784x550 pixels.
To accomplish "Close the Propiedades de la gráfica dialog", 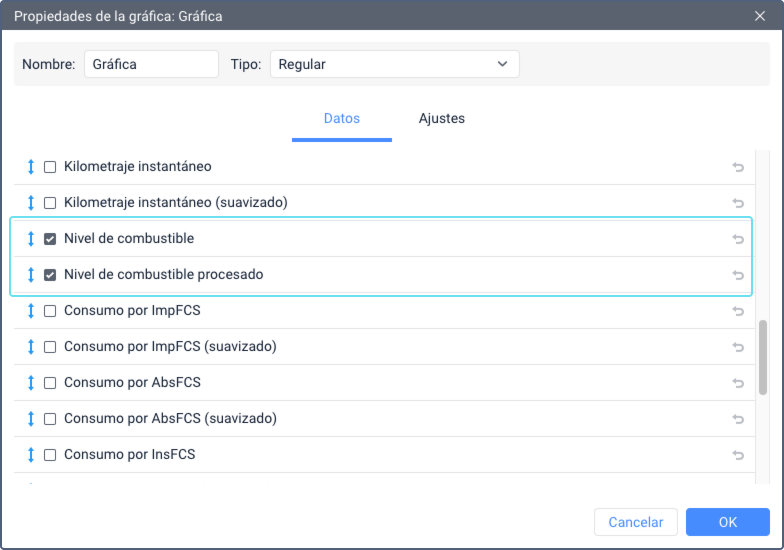I will (x=760, y=15).
